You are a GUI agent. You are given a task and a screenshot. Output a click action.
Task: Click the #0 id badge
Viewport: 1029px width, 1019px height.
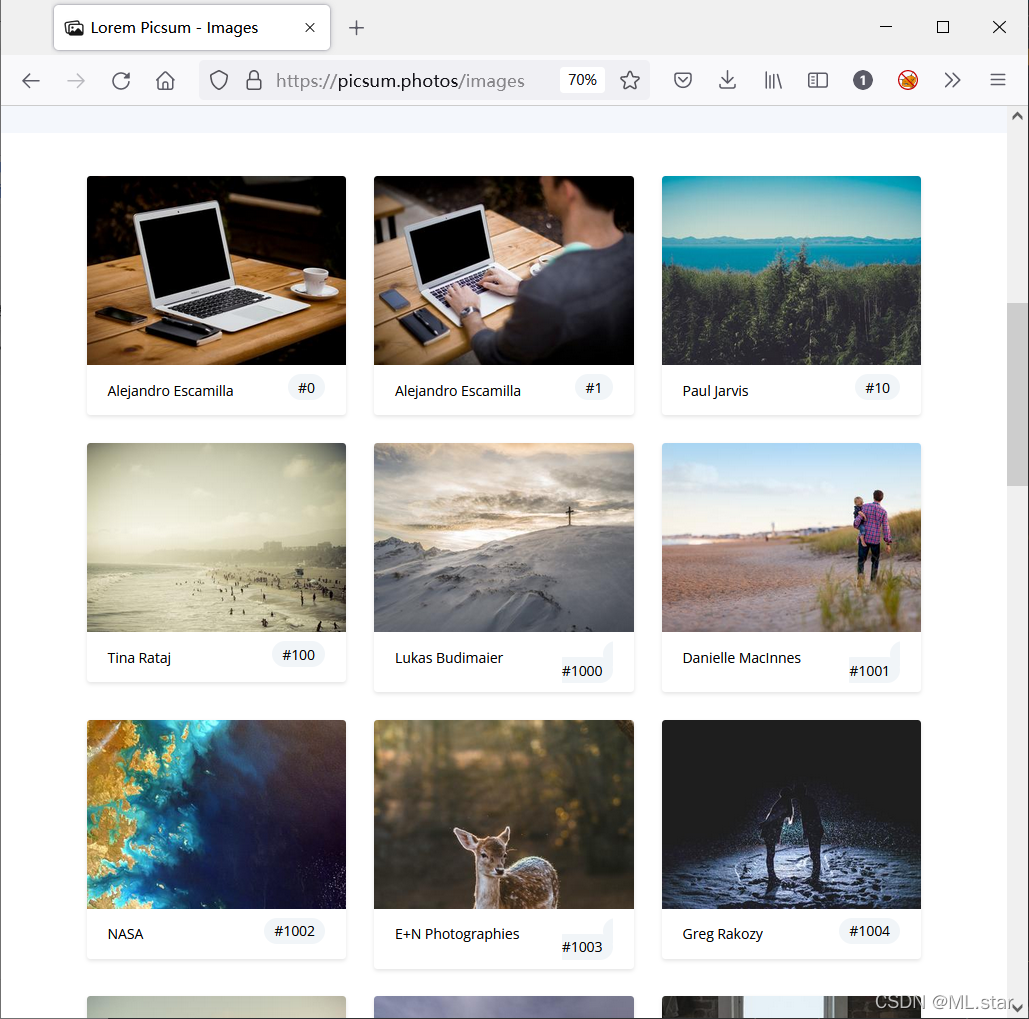point(306,388)
